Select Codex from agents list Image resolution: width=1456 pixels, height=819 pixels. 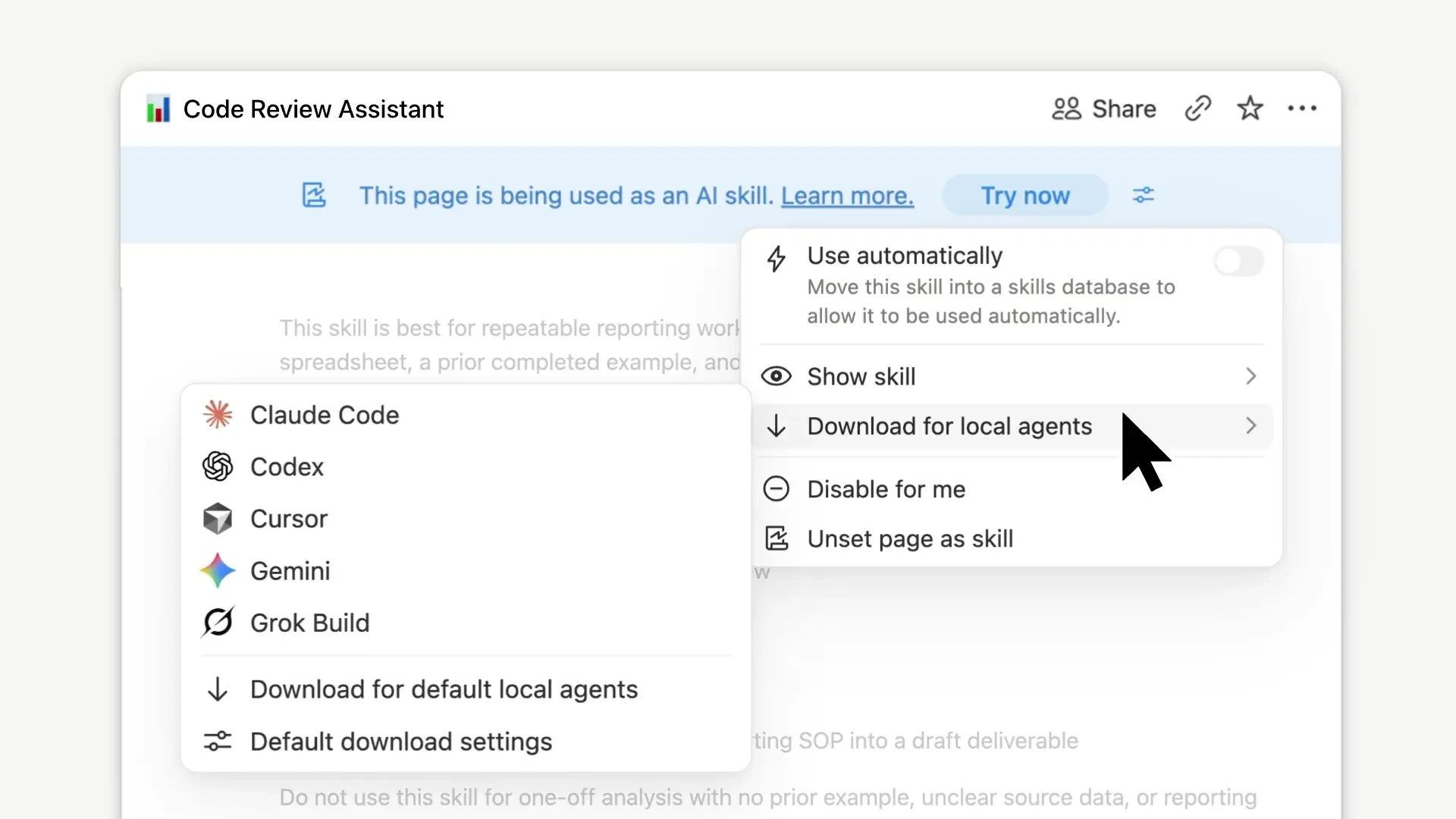466,466
